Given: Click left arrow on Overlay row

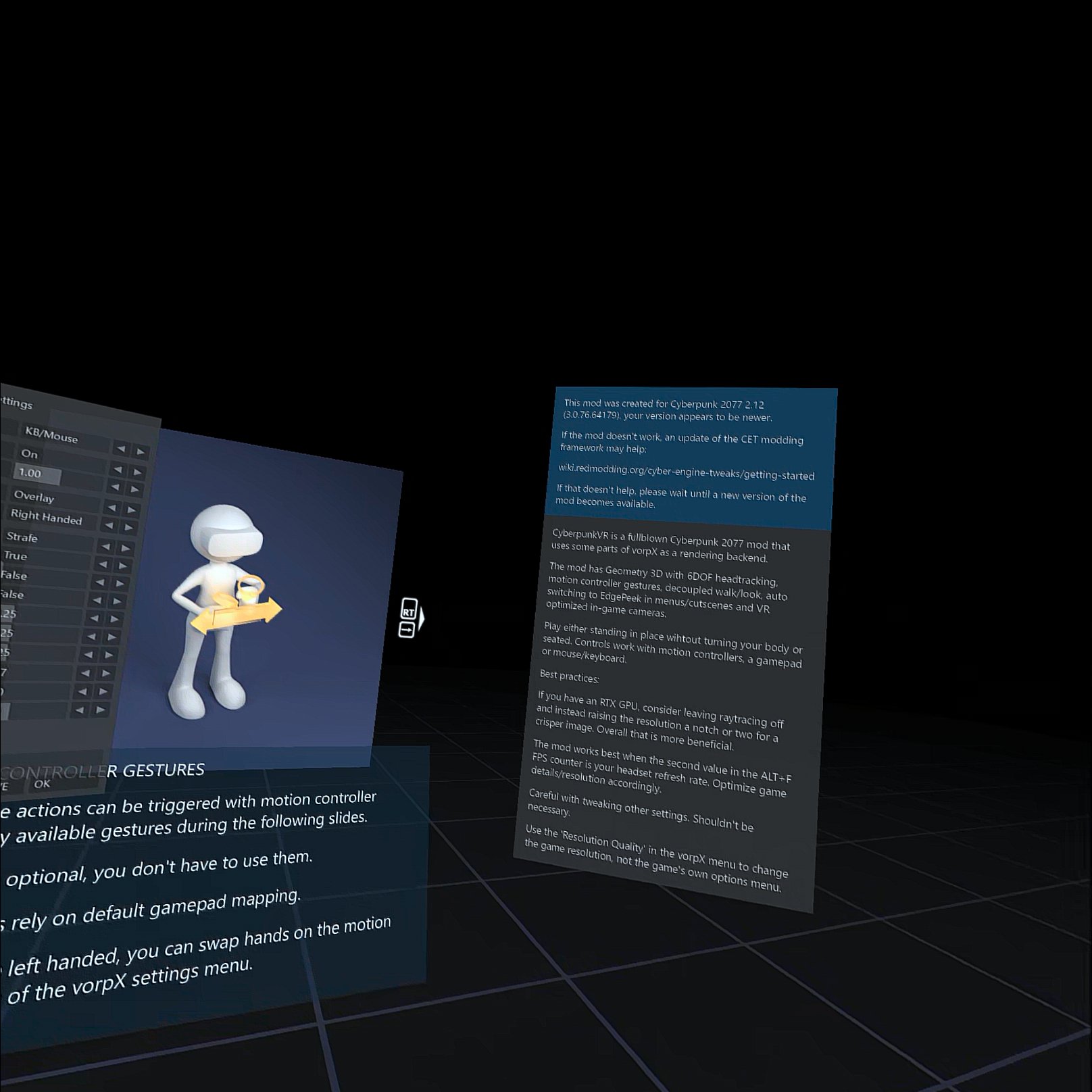Looking at the screenshot, I should coord(112,507).
